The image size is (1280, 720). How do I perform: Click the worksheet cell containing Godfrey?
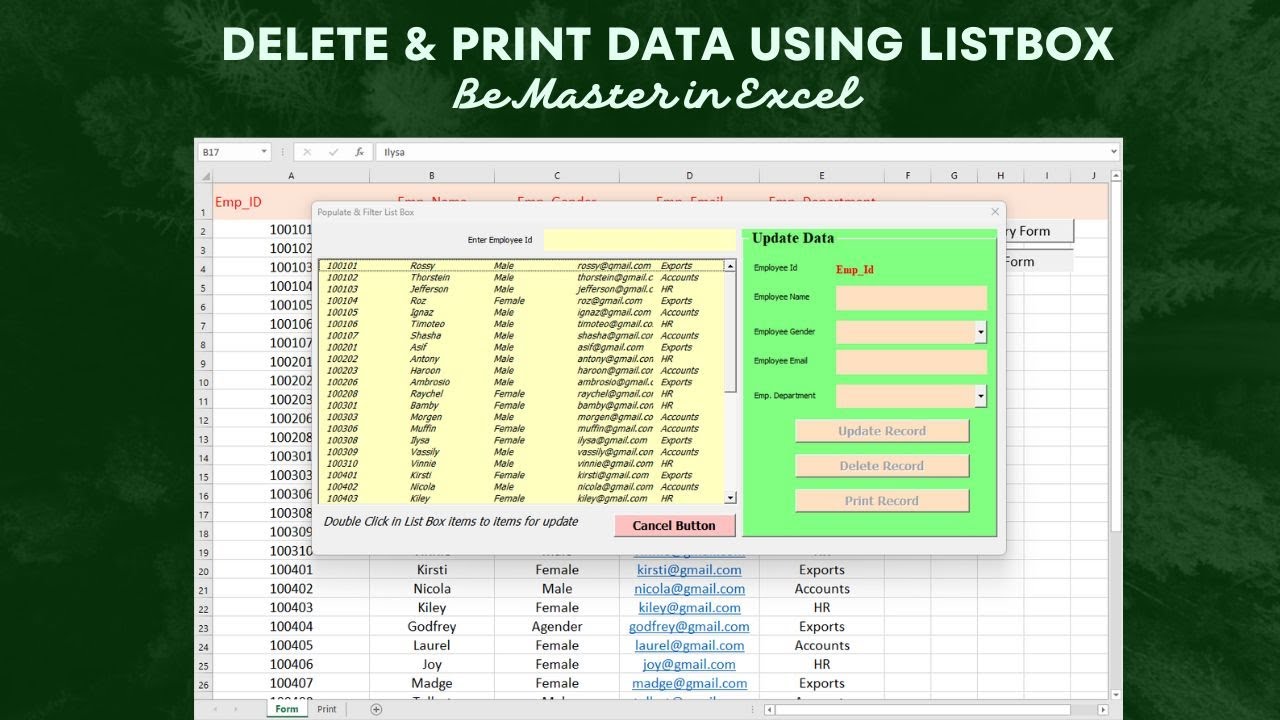[432, 627]
